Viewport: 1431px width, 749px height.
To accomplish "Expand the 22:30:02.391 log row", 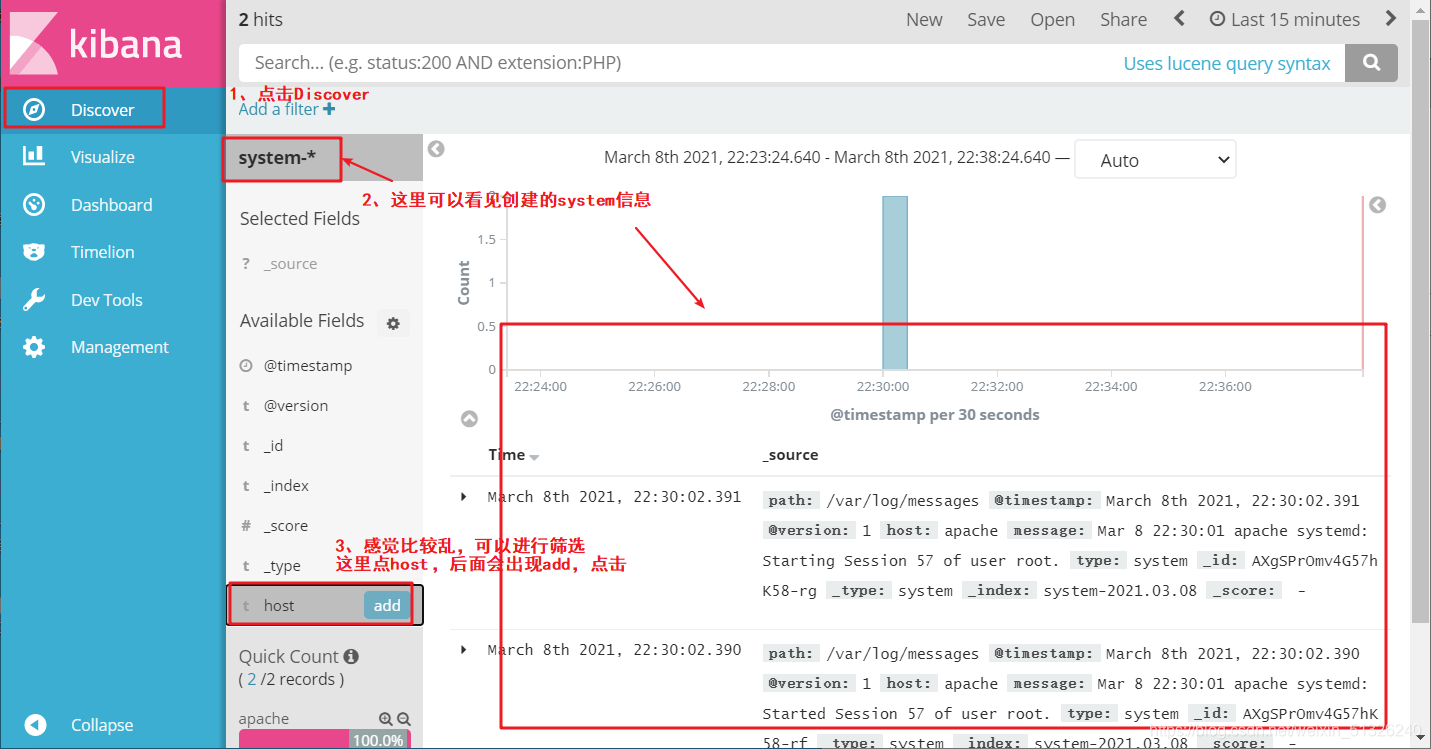I will point(463,497).
